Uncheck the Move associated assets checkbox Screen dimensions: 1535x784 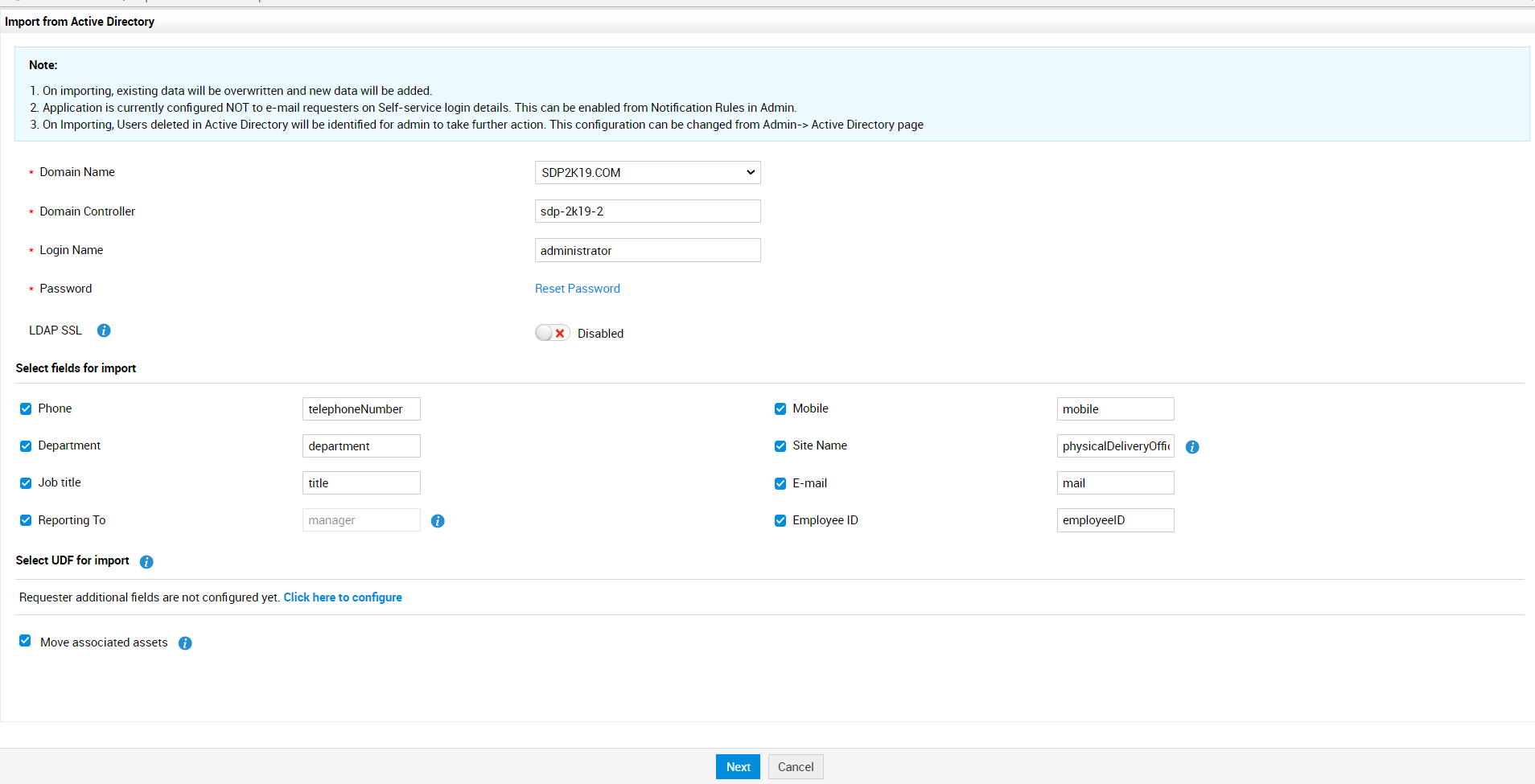(26, 641)
